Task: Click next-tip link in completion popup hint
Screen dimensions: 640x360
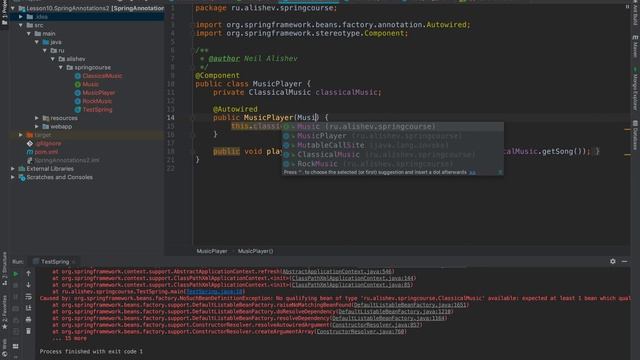Action: (472, 173)
